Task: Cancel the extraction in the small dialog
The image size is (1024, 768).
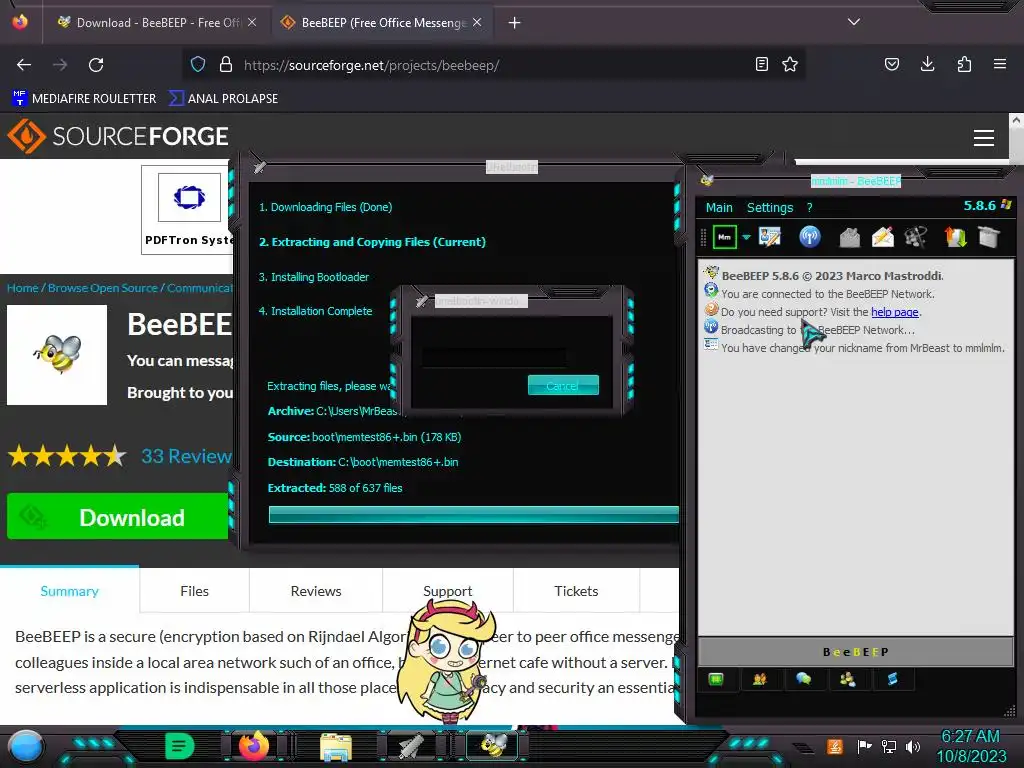Action: [x=563, y=385]
